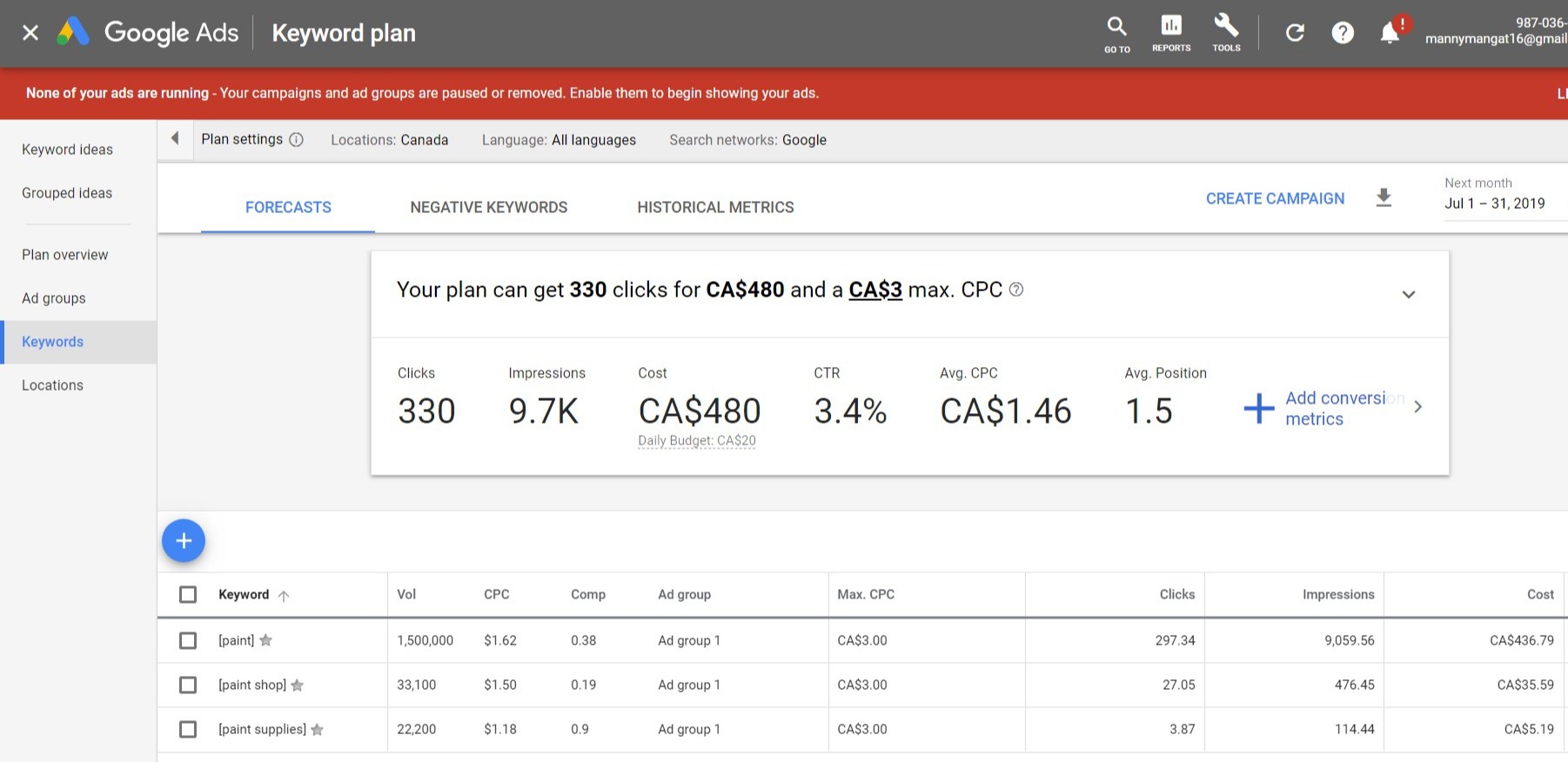Switch to the Negative Keywords tab
The image size is (1568, 762).
[489, 207]
